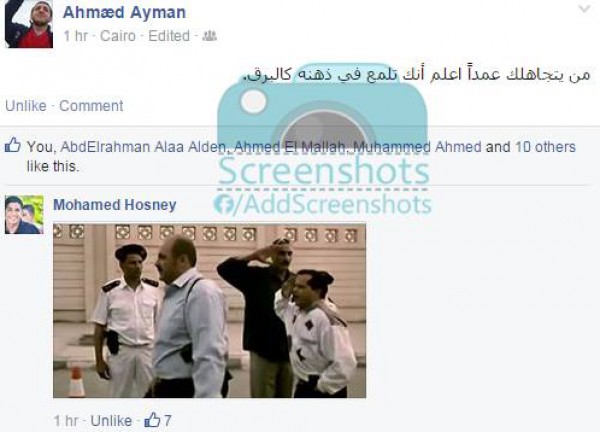Open the post's 1 hr timestamp
600x432 pixels.
tap(75, 36)
